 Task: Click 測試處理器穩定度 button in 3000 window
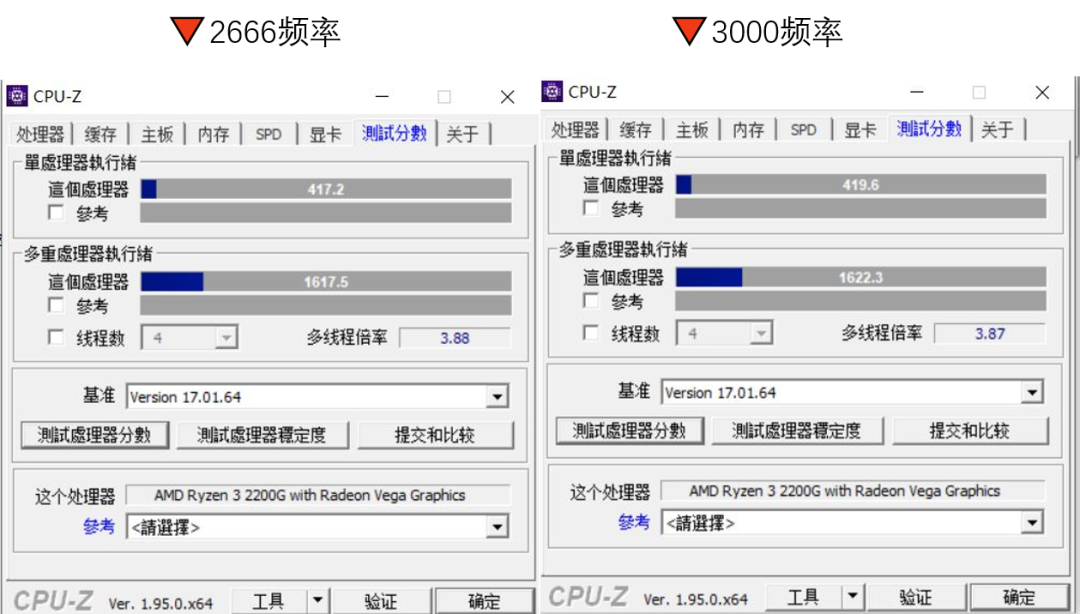click(797, 431)
